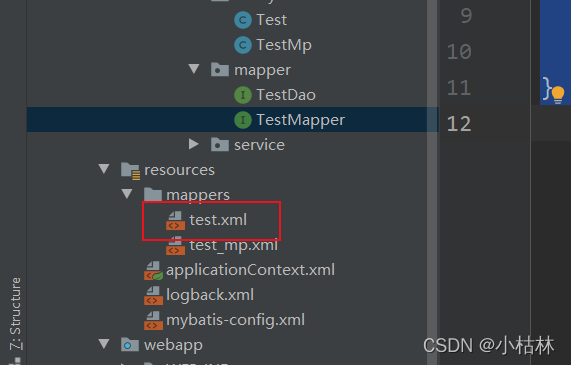Click the webapp folder icon
This screenshot has height=365, width=571.
pos(130,345)
